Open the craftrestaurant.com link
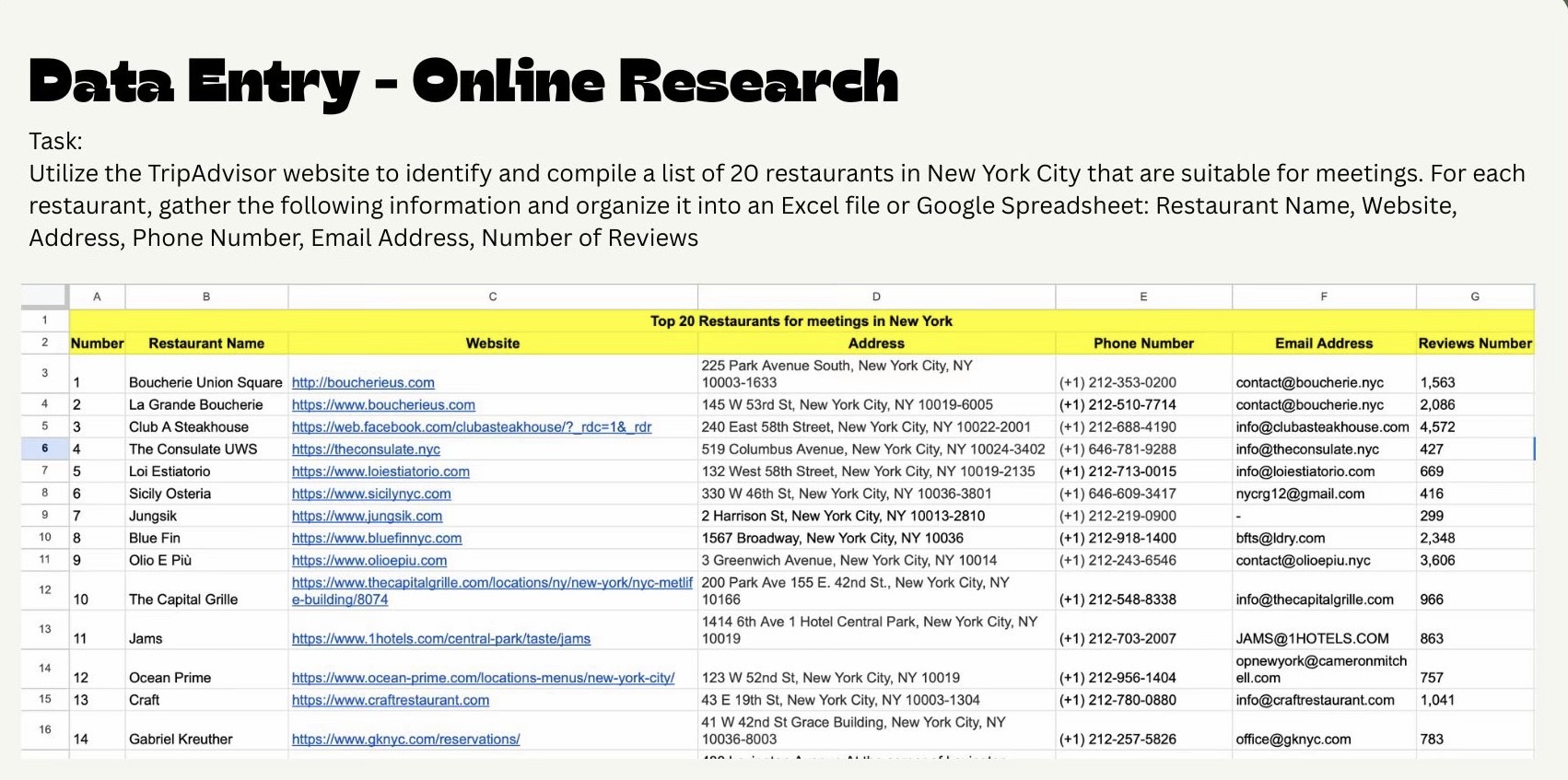Screen dimensions: 1568x780 (x=391, y=700)
